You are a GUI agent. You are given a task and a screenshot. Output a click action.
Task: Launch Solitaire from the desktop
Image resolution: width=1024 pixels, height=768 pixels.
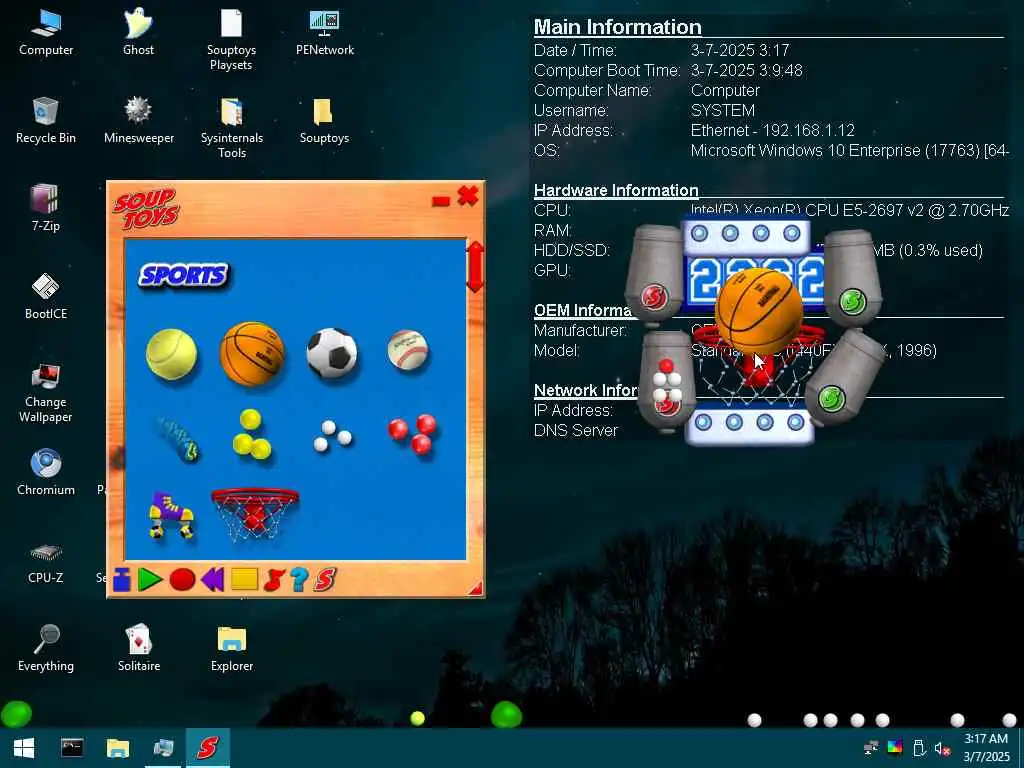point(138,648)
